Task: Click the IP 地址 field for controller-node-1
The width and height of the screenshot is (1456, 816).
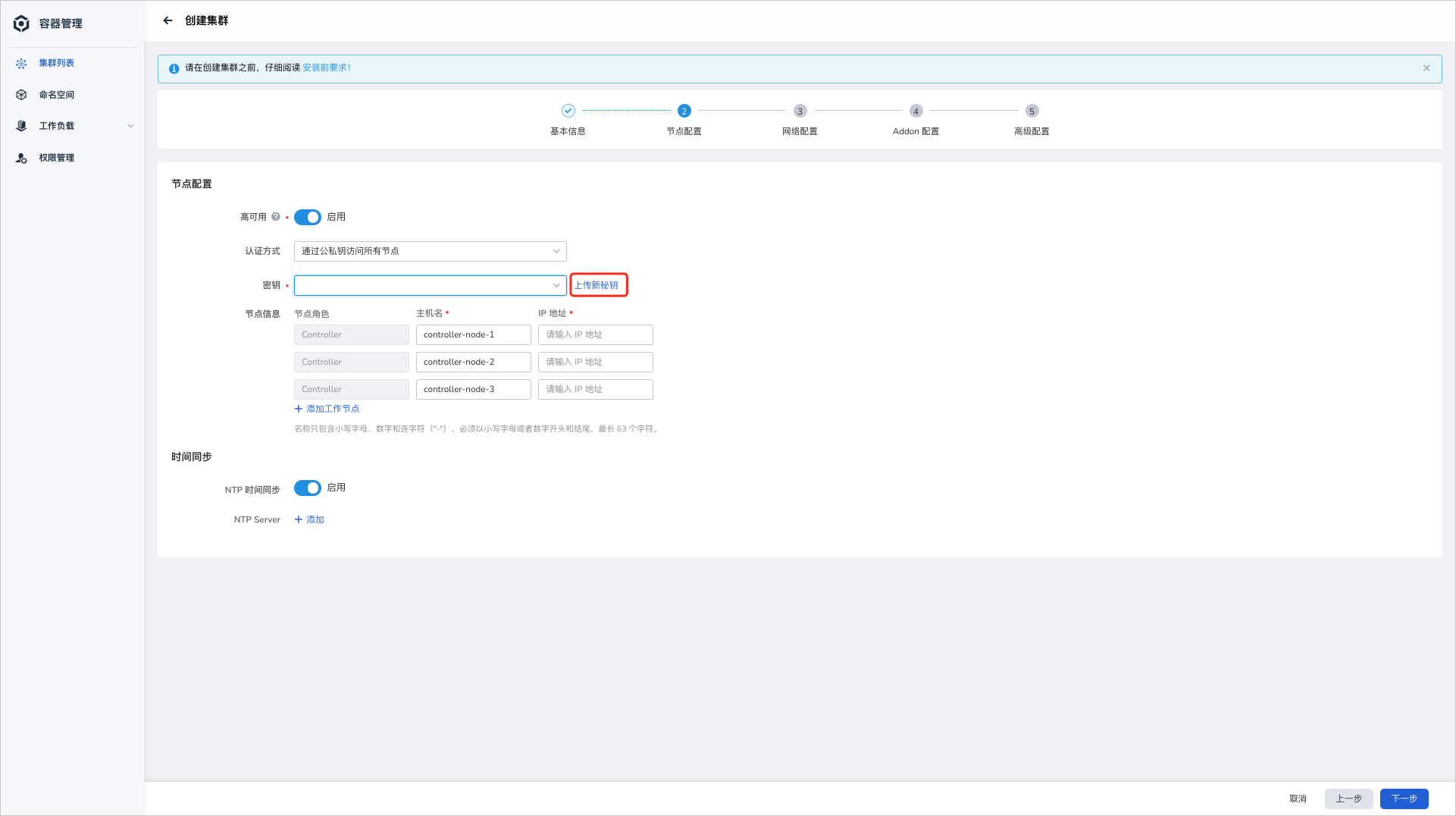Action: pos(596,334)
